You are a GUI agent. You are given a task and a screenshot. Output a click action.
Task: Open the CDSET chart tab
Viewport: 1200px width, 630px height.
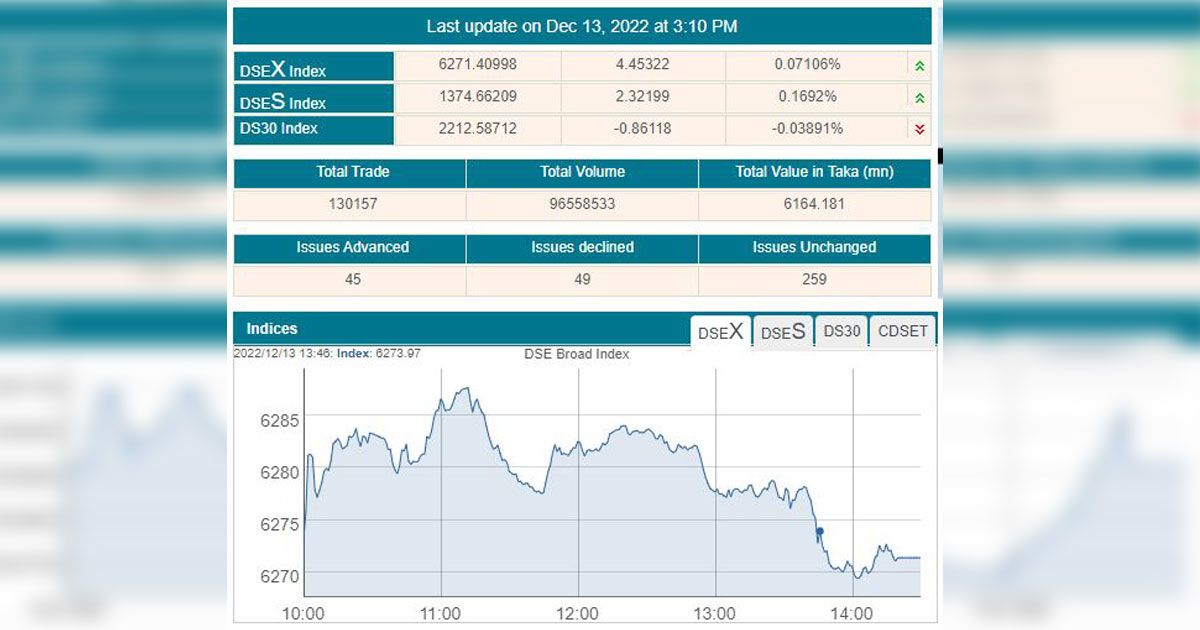click(903, 331)
